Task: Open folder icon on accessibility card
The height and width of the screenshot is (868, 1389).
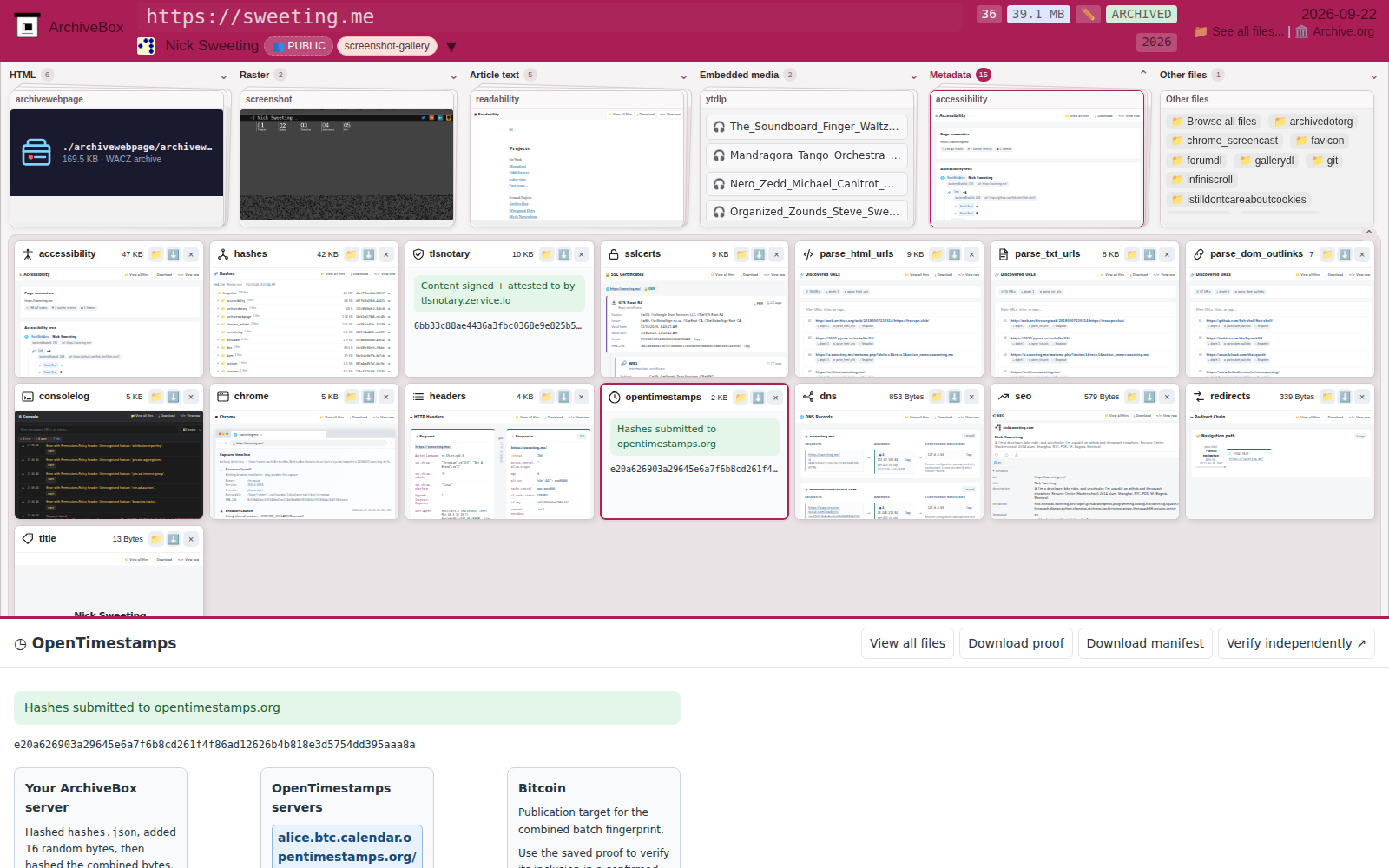Action: [x=156, y=254]
